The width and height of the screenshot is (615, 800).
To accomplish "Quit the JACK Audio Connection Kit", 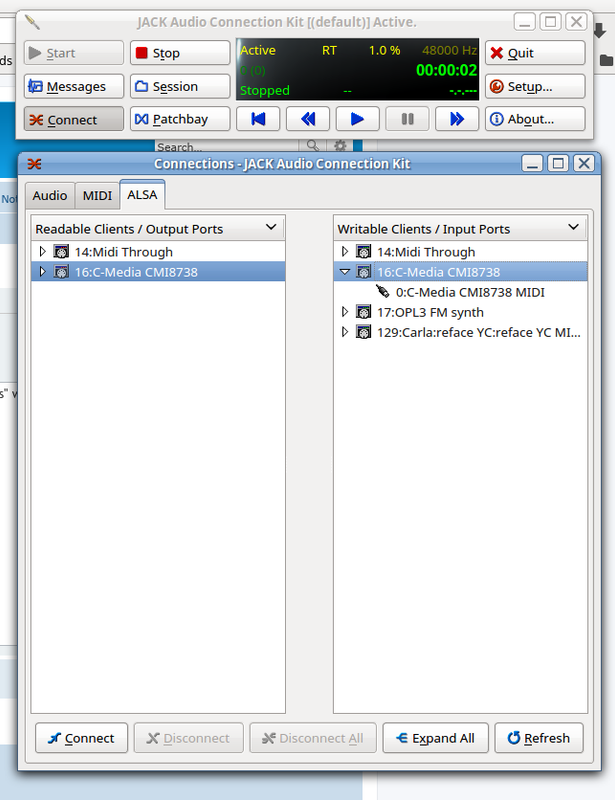I will pos(534,53).
